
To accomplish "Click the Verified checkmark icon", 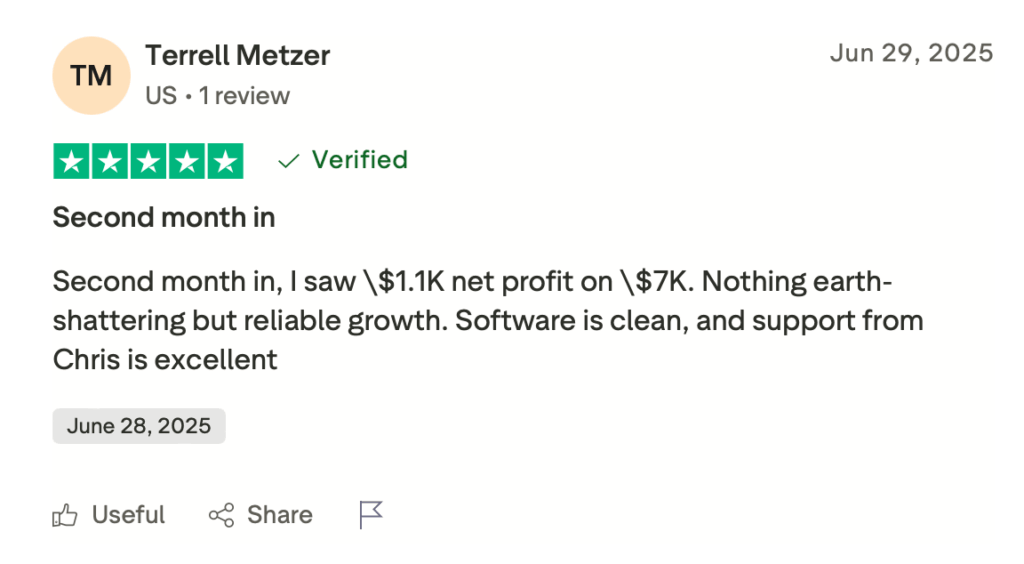I will coord(289,161).
